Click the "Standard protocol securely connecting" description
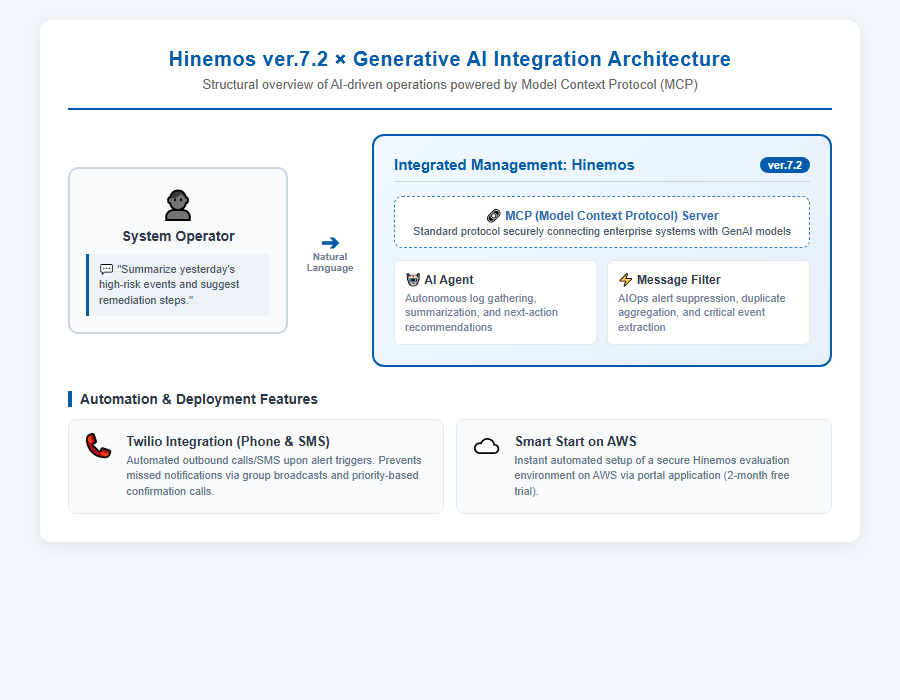The height and width of the screenshot is (700, 900). [602, 231]
